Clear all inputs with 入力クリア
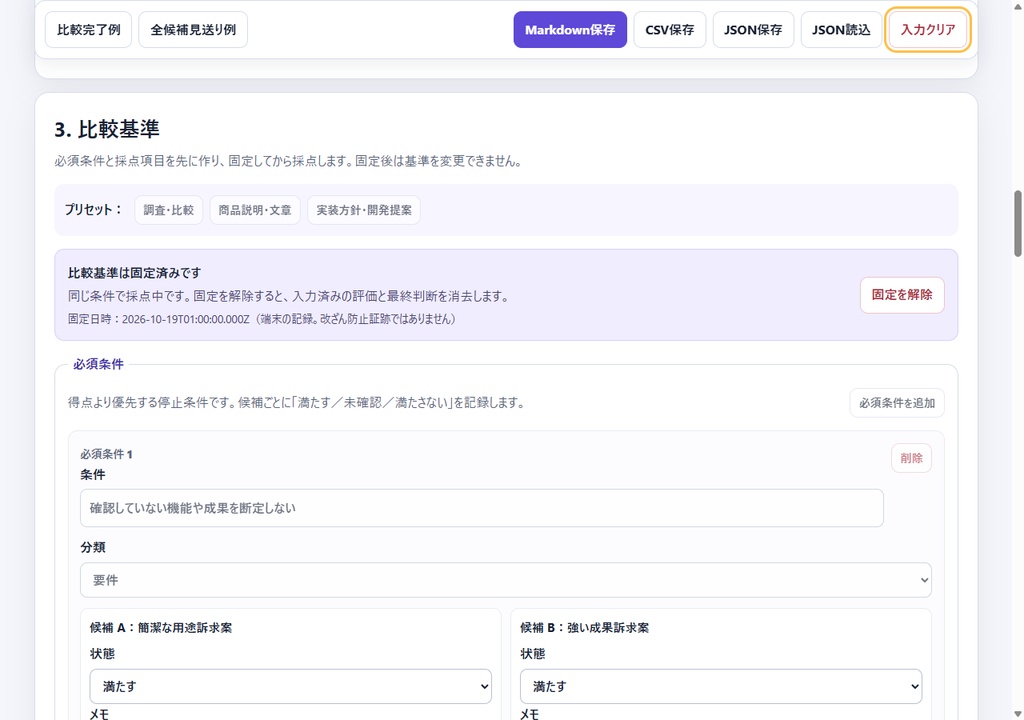1024x720 pixels. click(x=927, y=29)
